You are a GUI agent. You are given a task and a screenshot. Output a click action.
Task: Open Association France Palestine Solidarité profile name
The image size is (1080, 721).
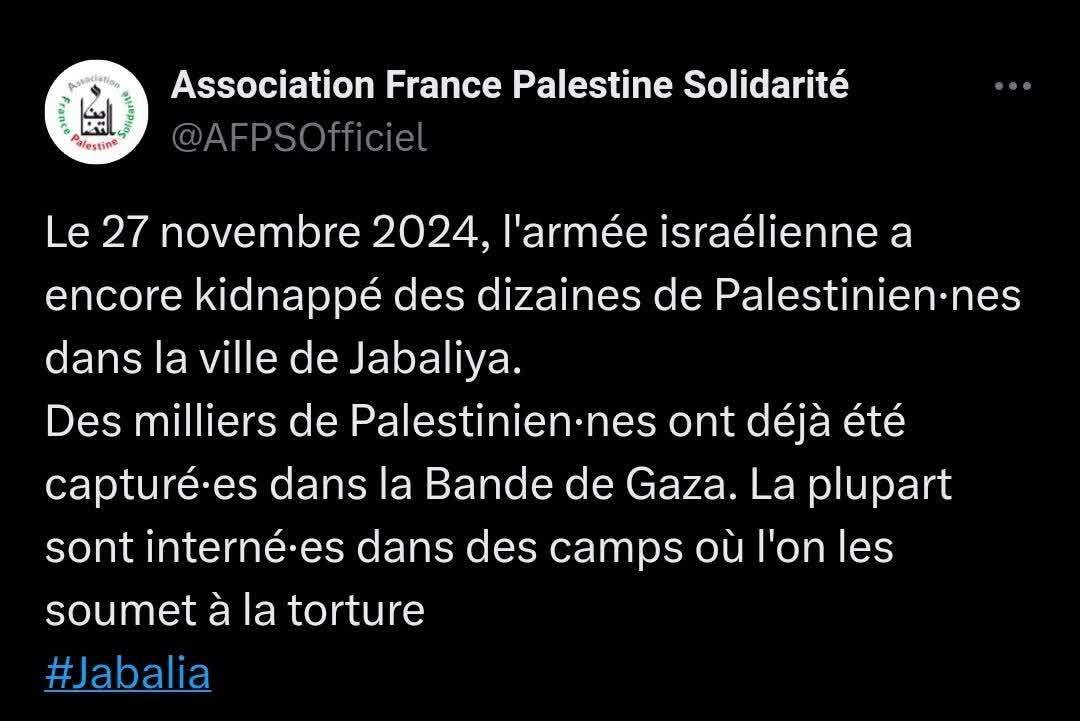510,85
